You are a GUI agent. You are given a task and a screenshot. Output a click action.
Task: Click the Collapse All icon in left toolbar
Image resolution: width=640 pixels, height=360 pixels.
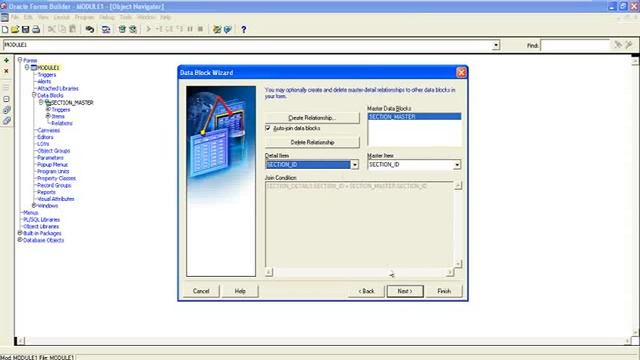click(x=7, y=121)
